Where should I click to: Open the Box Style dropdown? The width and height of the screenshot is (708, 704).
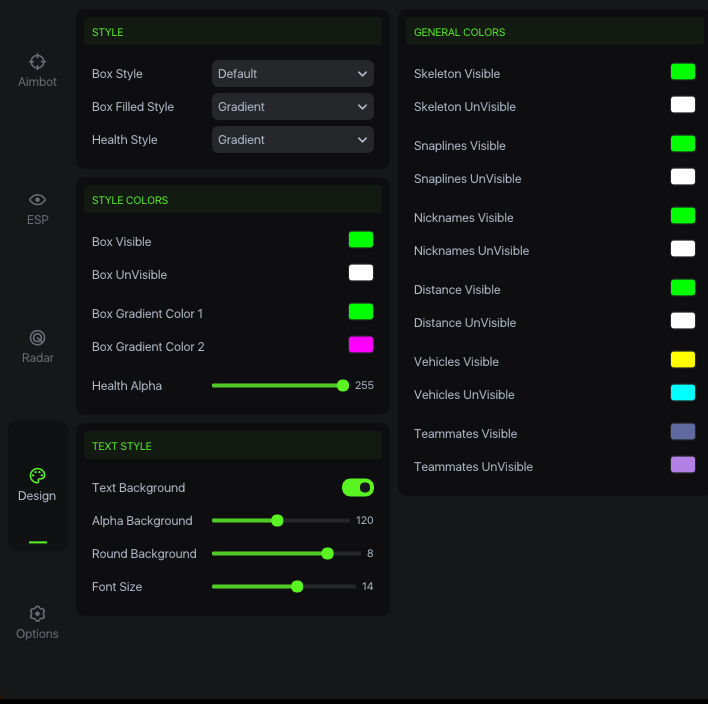pyautogui.click(x=292, y=74)
